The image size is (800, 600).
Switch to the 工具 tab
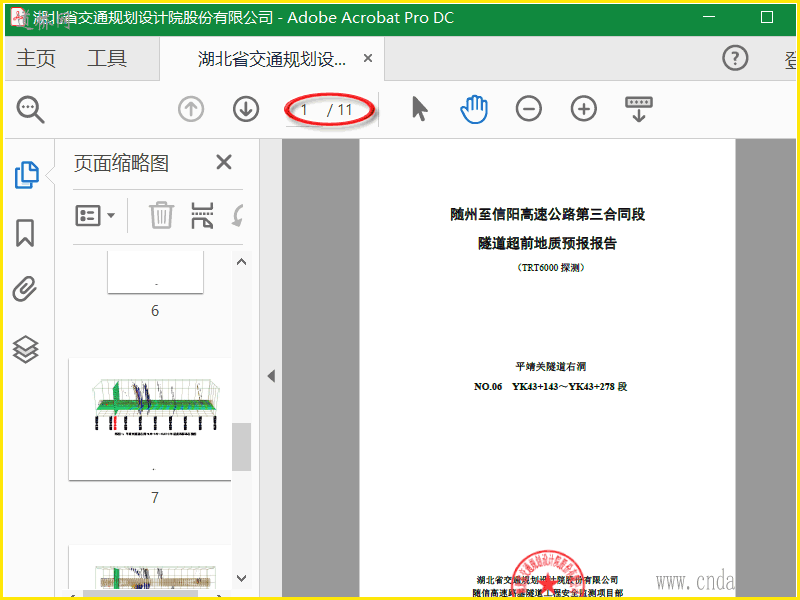pos(107,58)
